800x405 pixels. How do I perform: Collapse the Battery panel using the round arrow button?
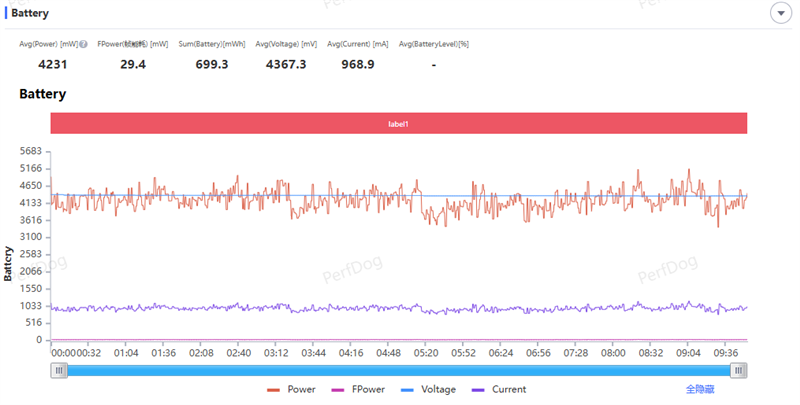click(x=780, y=13)
